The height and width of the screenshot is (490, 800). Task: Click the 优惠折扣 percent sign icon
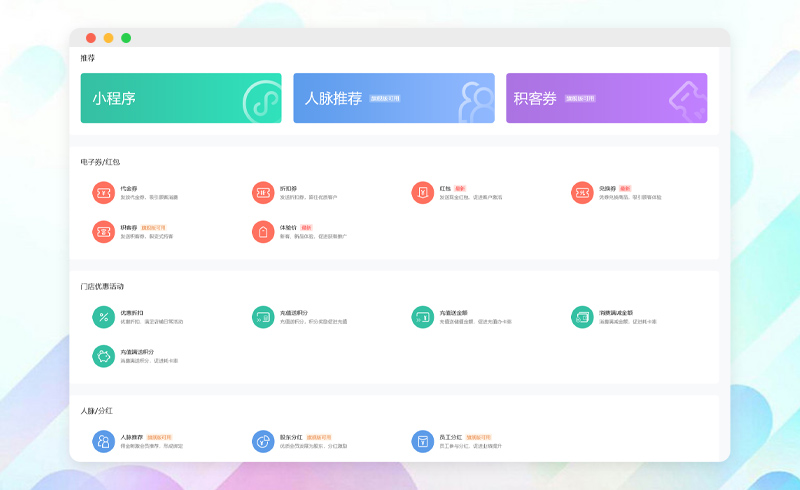[102, 317]
